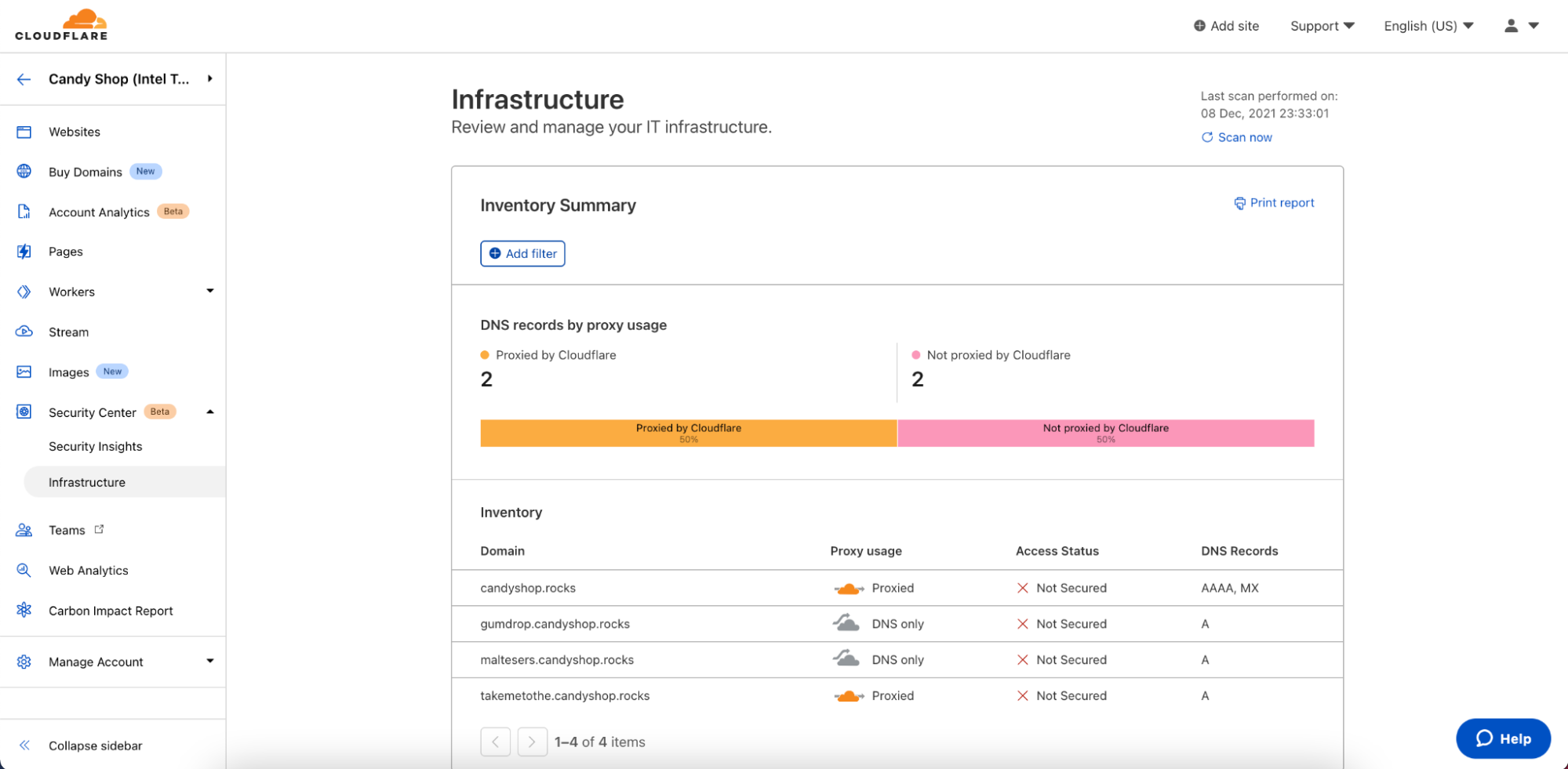
Task: Go to the previous inventory page
Action: 496,742
